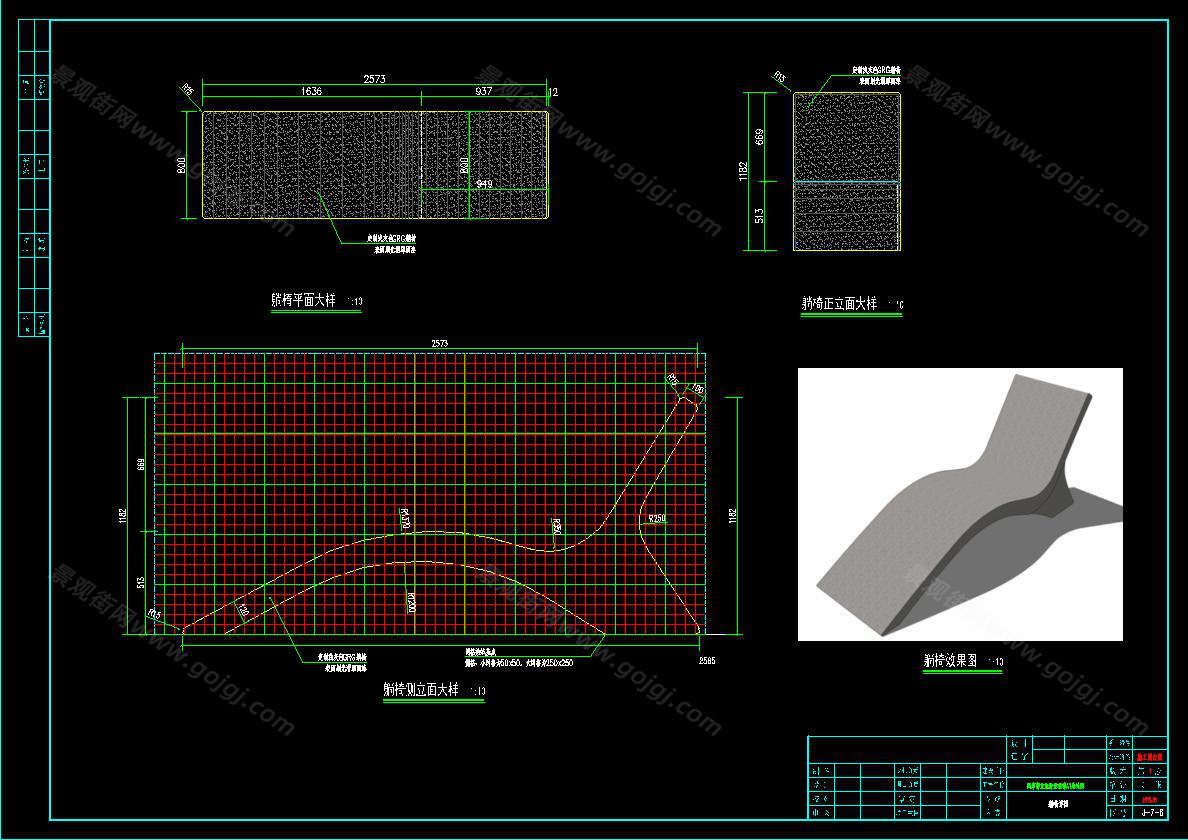Click the 2573 dimension above the plan view
Screen dimensions: 1188x840
374,78
